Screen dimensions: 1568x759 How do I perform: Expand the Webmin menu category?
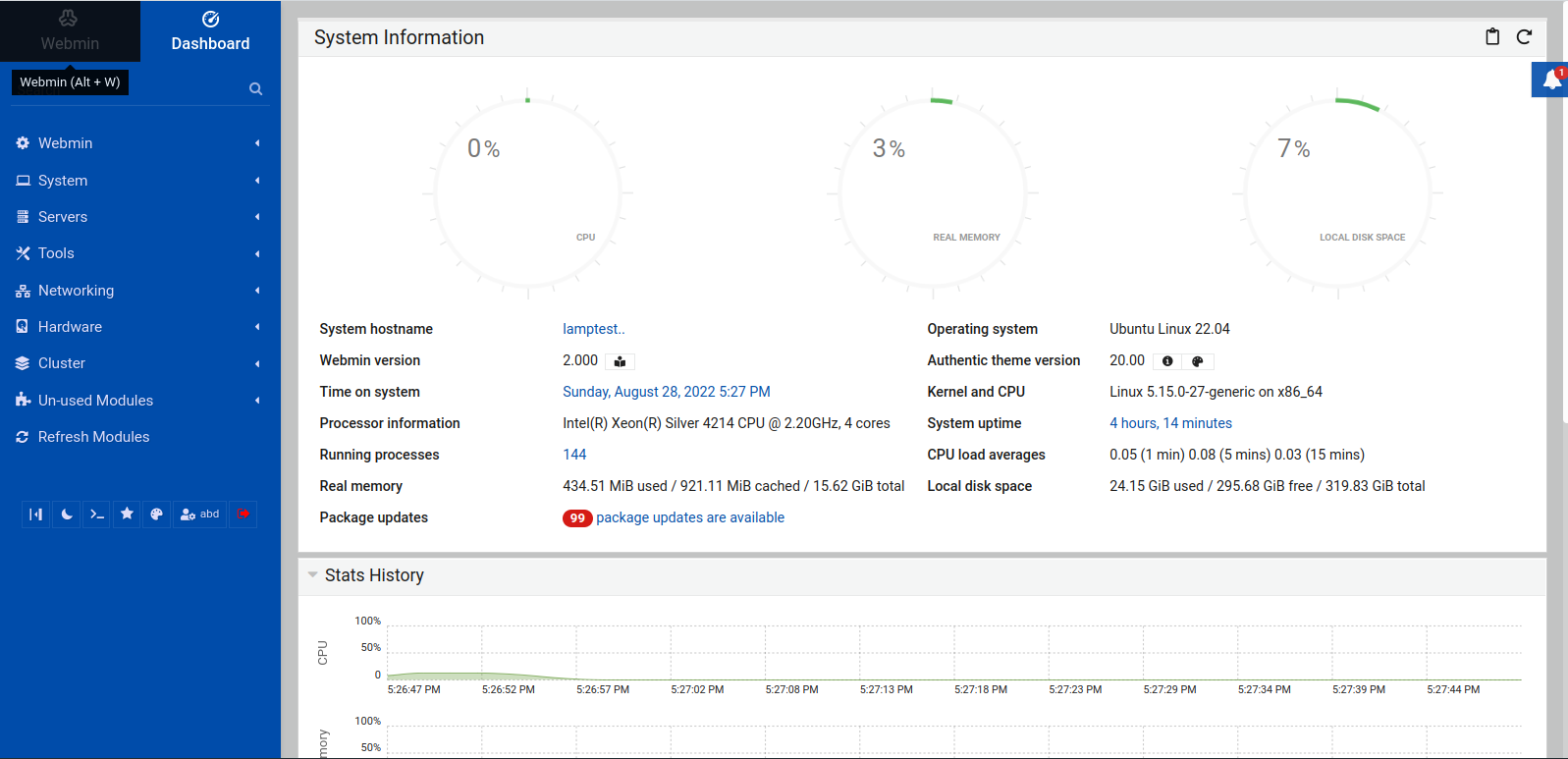coord(140,143)
